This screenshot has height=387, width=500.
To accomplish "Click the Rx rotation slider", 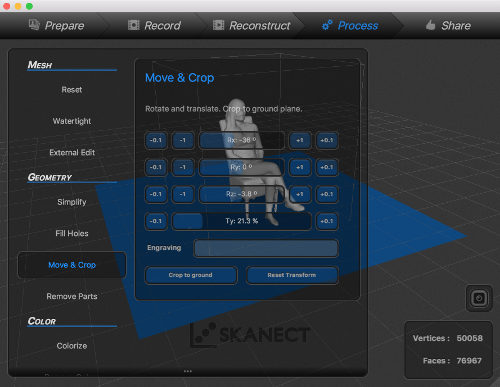I will (242, 140).
